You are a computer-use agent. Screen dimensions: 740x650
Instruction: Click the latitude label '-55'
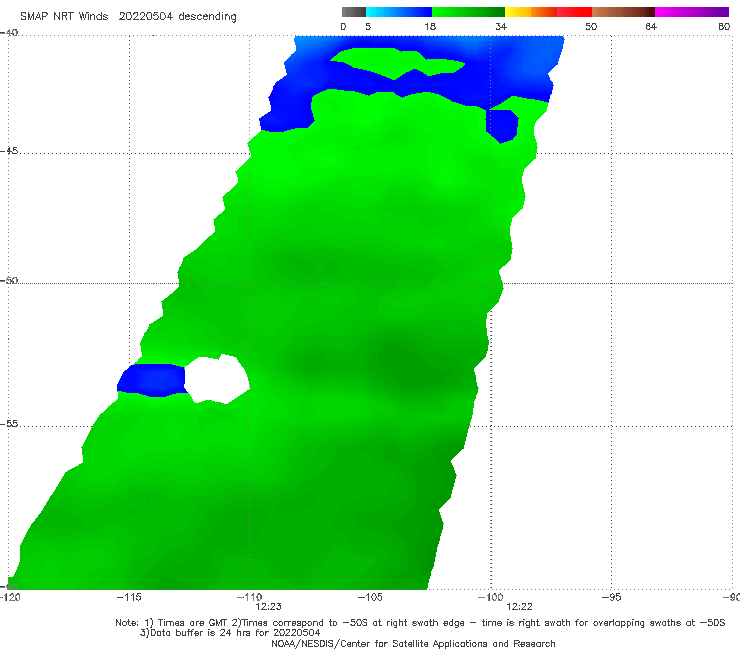coord(9,423)
